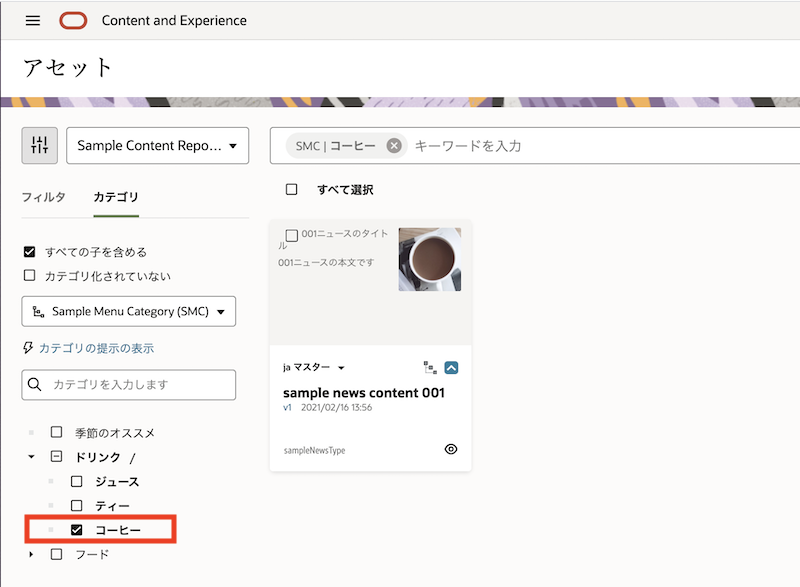Check the すべて選択 checkbox

[292, 189]
